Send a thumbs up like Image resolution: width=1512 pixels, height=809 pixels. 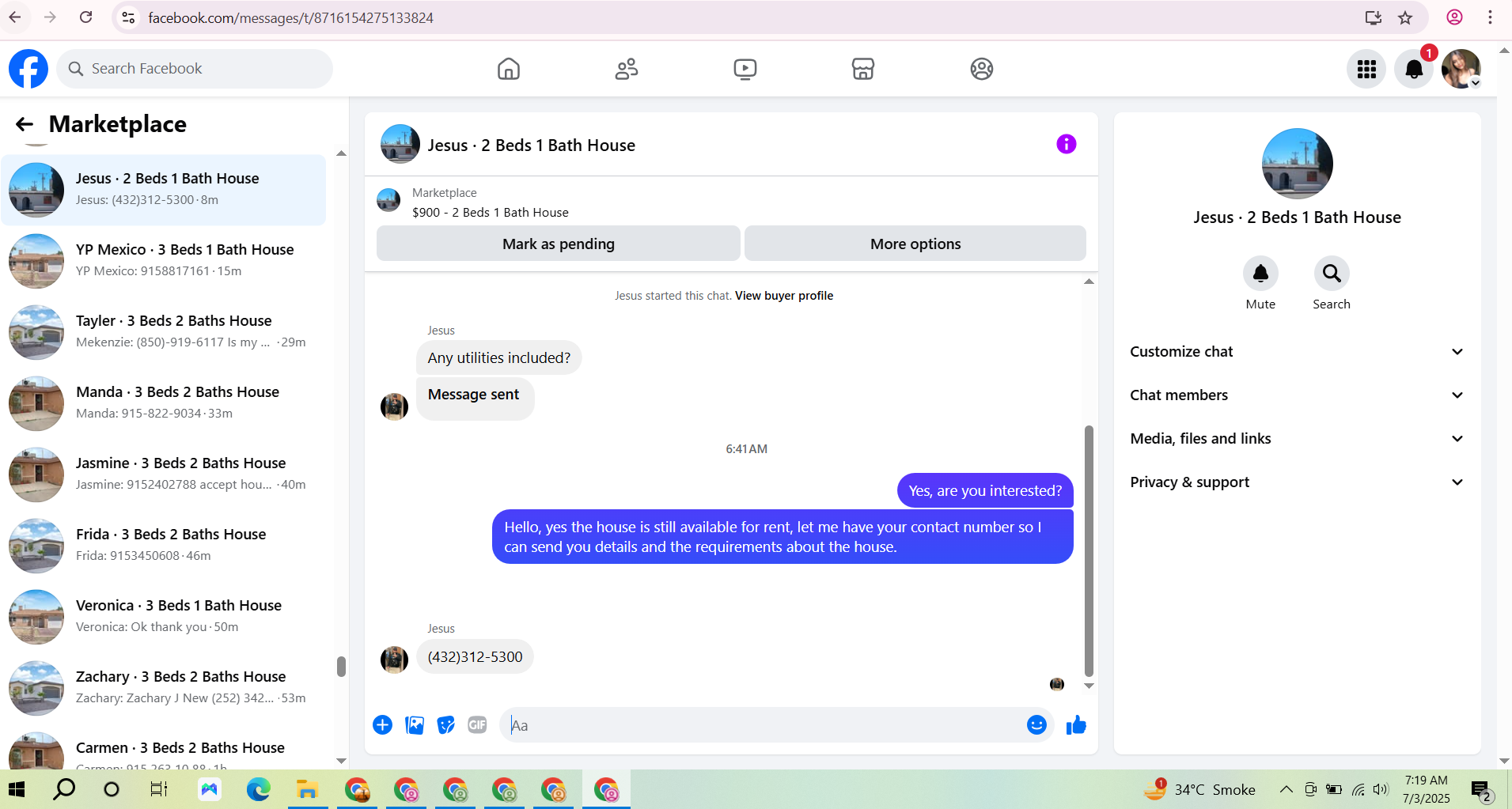[1076, 725]
